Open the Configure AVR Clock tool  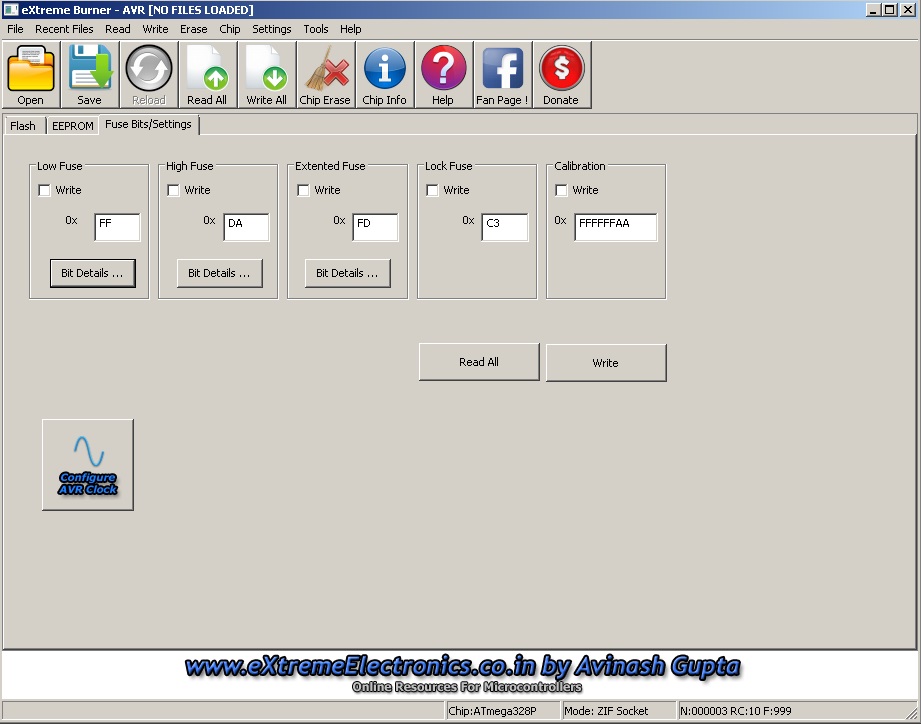[88, 464]
